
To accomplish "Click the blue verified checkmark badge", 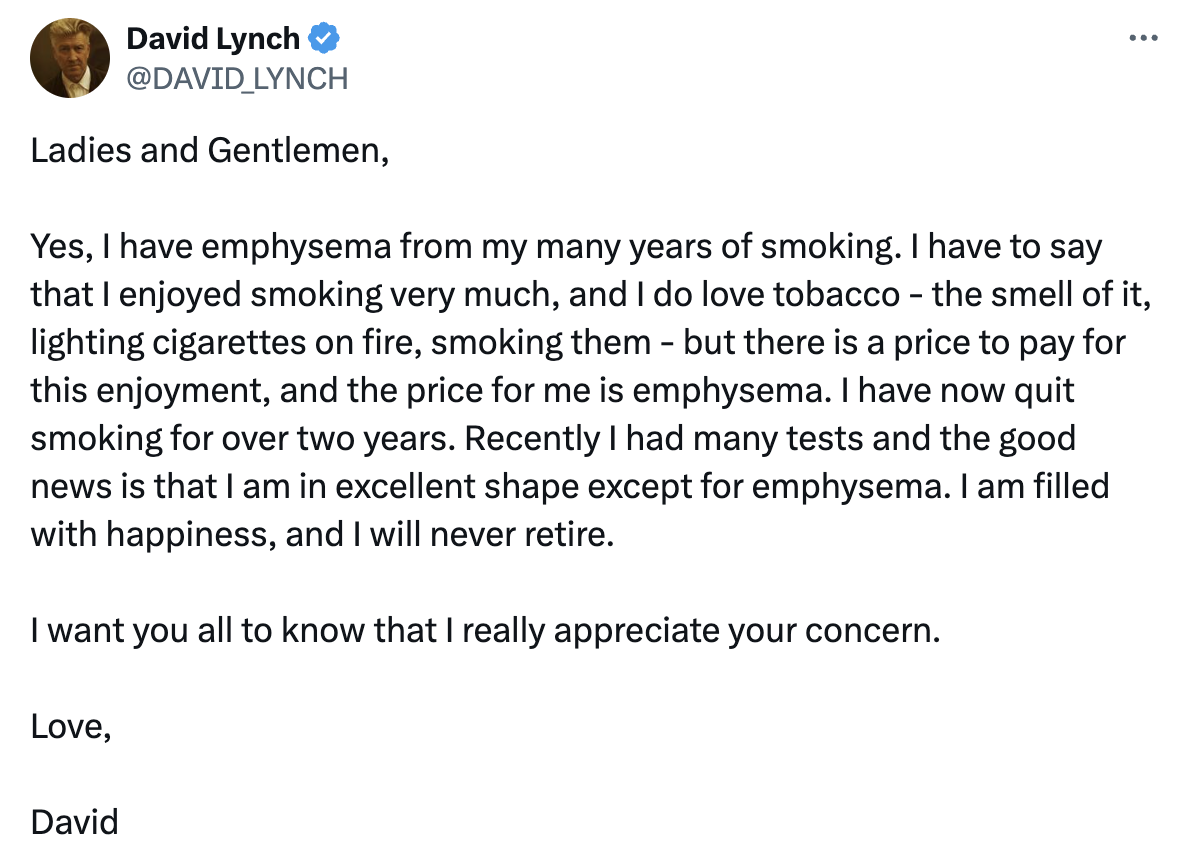I will click(324, 39).
